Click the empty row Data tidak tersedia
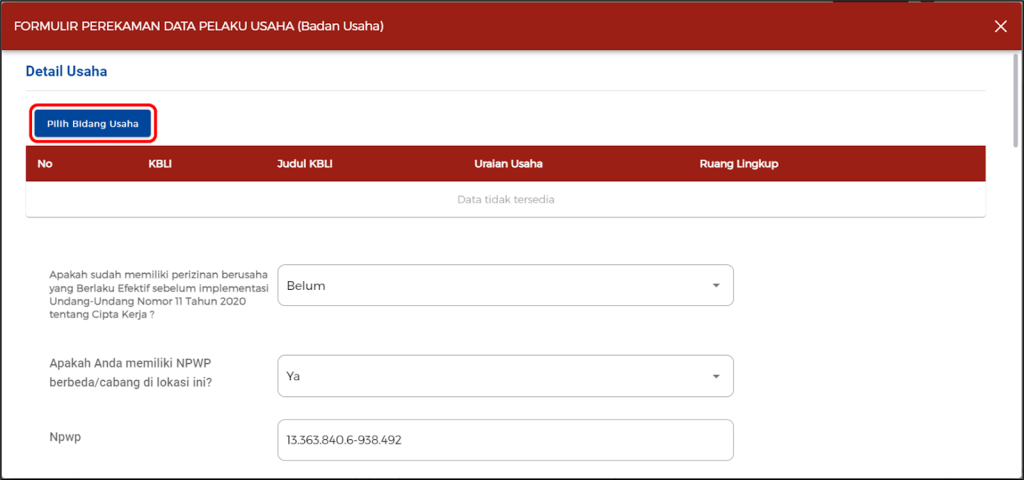Screen dimensions: 1024x480 [505, 199]
